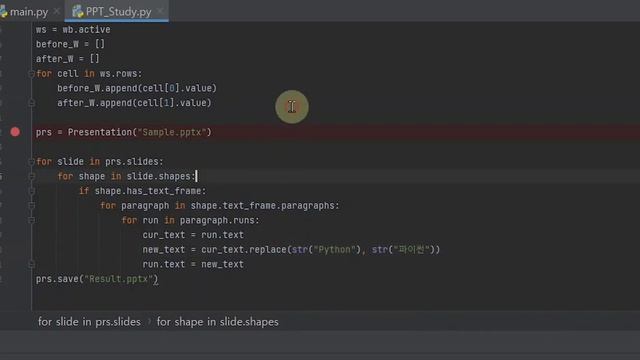The image size is (640, 360).
Task: Collapse the 'for shape in slide.shapes' loop
Action: point(31,176)
